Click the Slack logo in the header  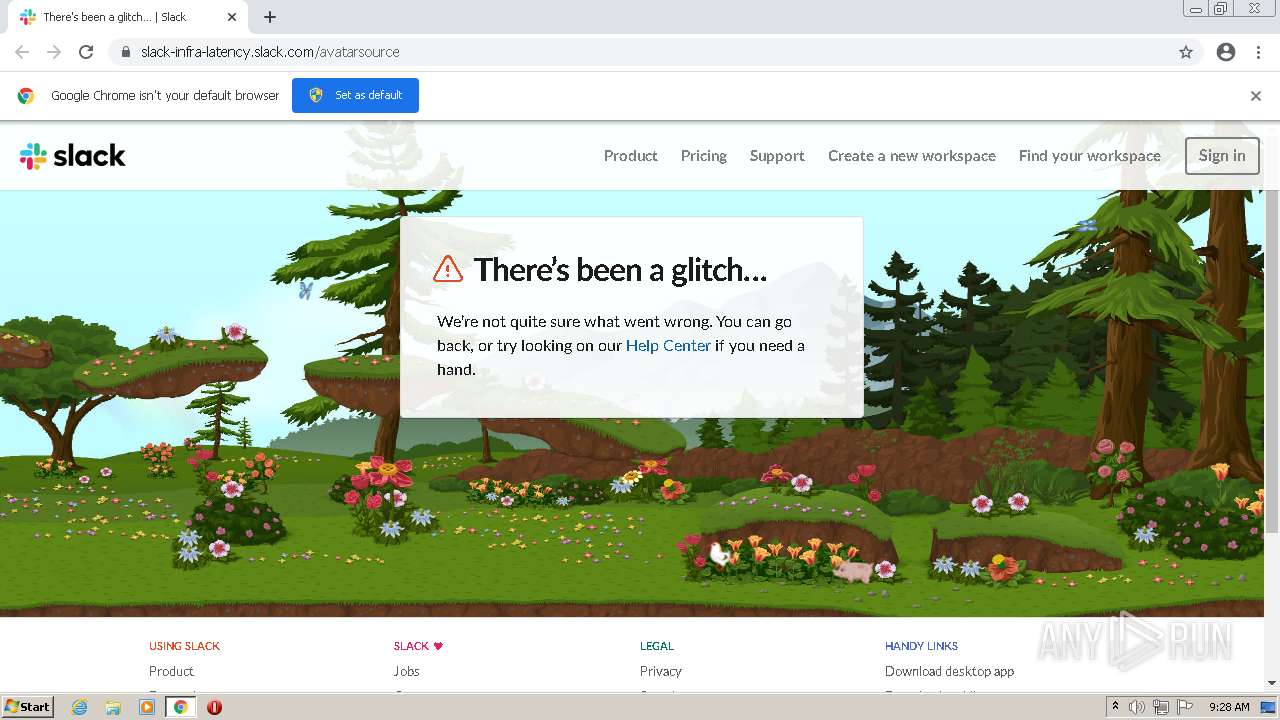coord(73,156)
